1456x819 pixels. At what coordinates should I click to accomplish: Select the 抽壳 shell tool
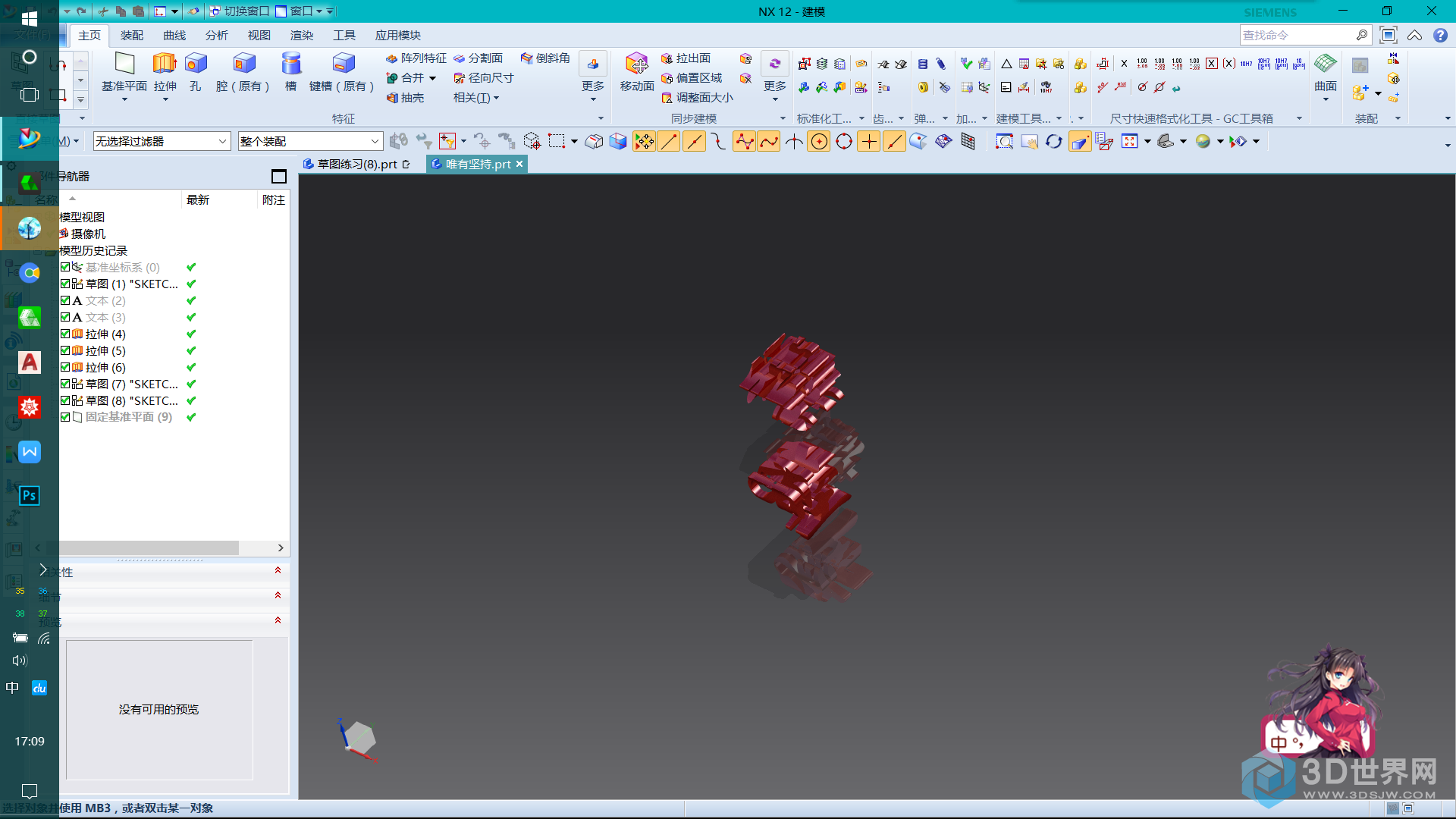tap(405, 98)
